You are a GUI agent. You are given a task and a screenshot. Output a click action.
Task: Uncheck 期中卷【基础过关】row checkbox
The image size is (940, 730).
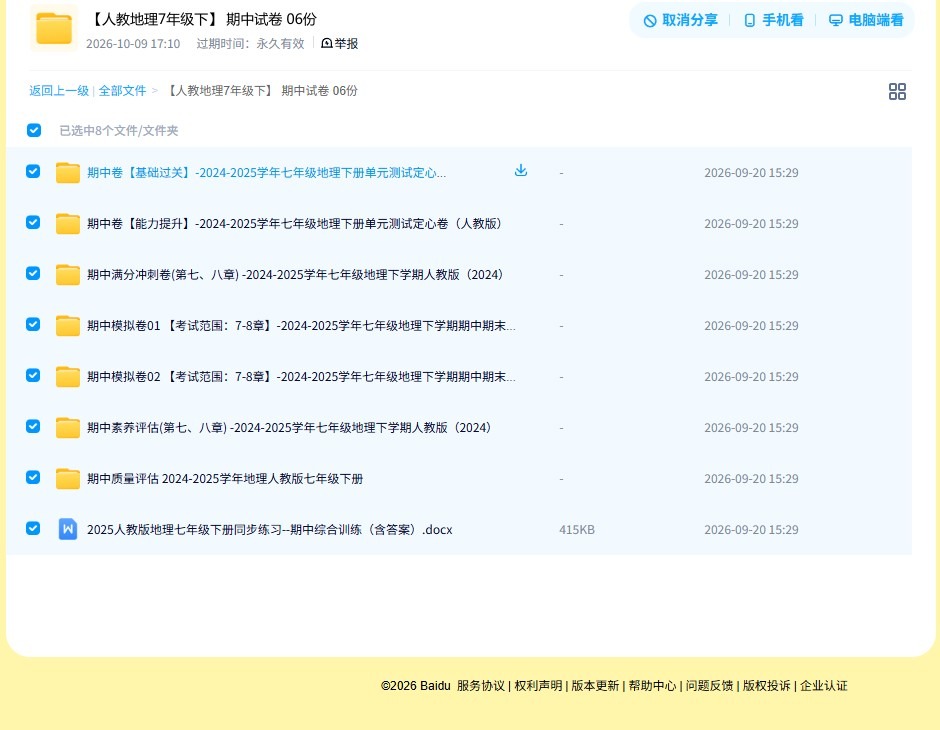33,171
